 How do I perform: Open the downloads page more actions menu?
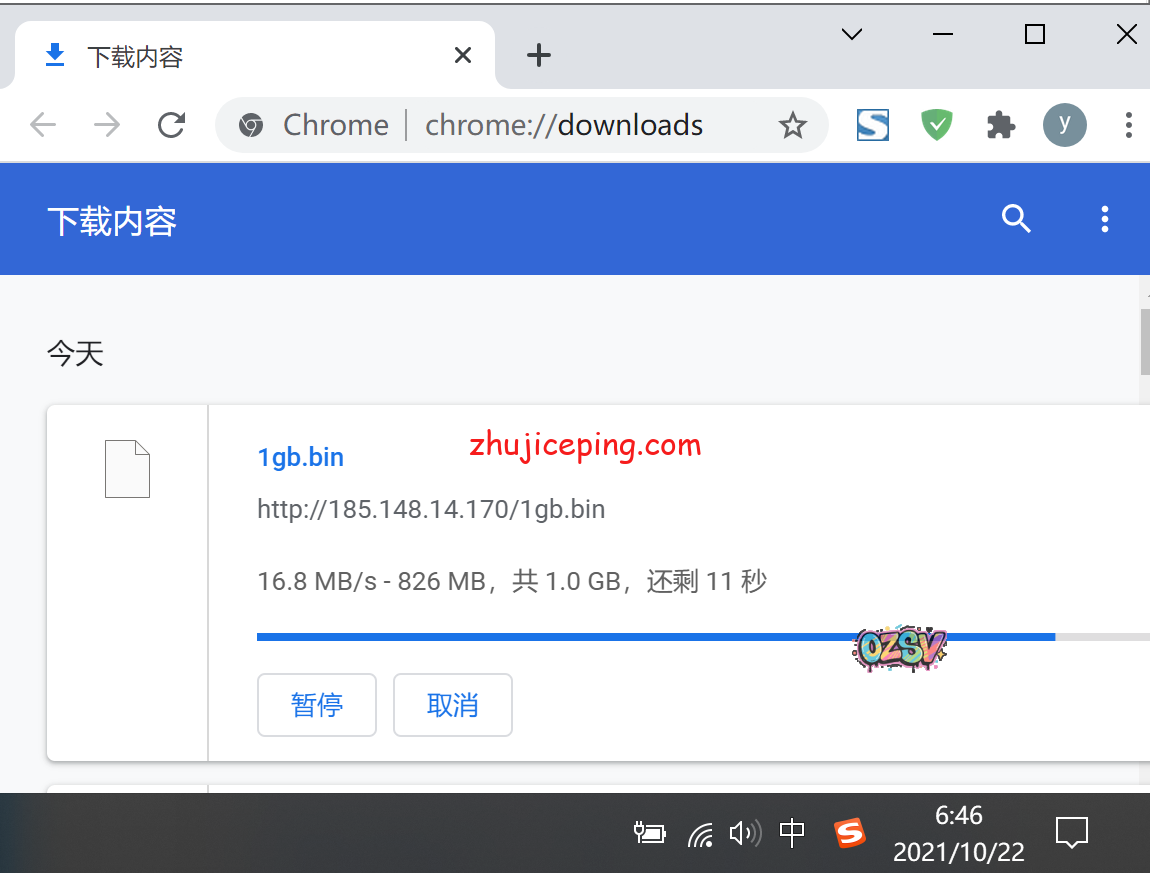[1104, 219]
